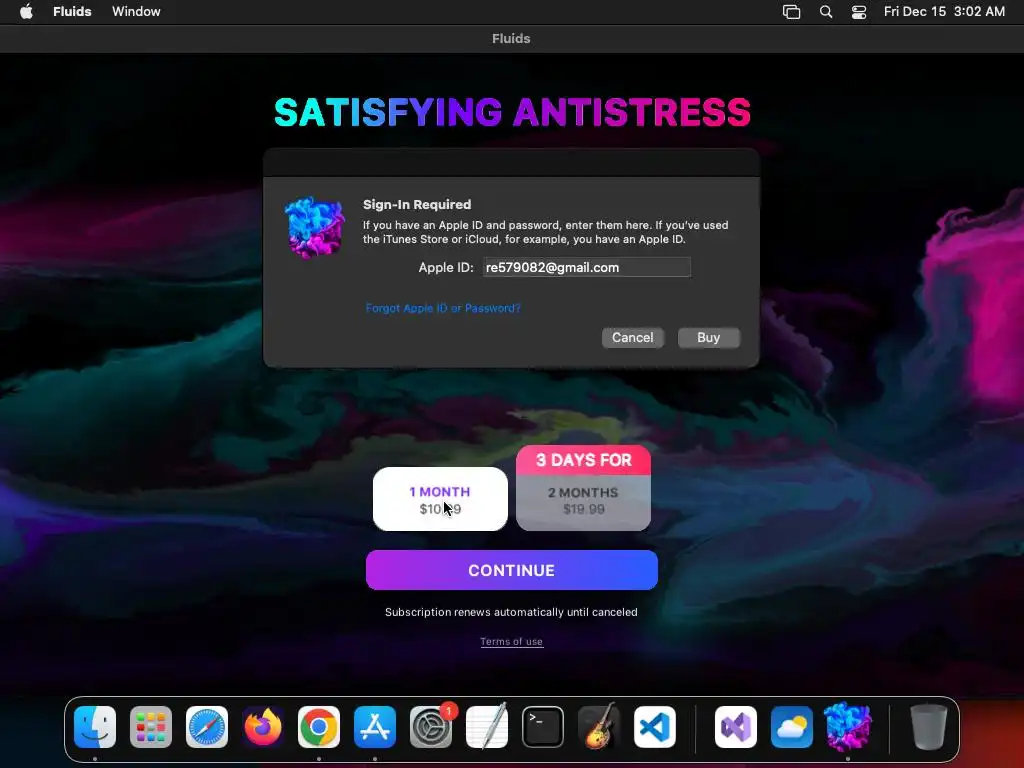Open Spotlight search in menu bar
1024x768 pixels.
(x=826, y=12)
